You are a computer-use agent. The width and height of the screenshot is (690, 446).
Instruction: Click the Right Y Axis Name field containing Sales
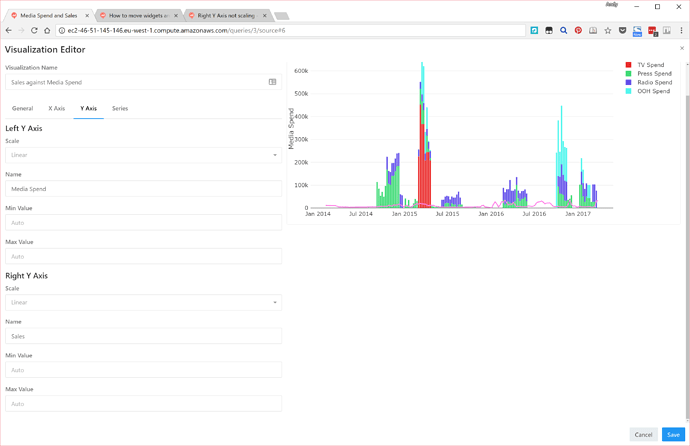143,336
